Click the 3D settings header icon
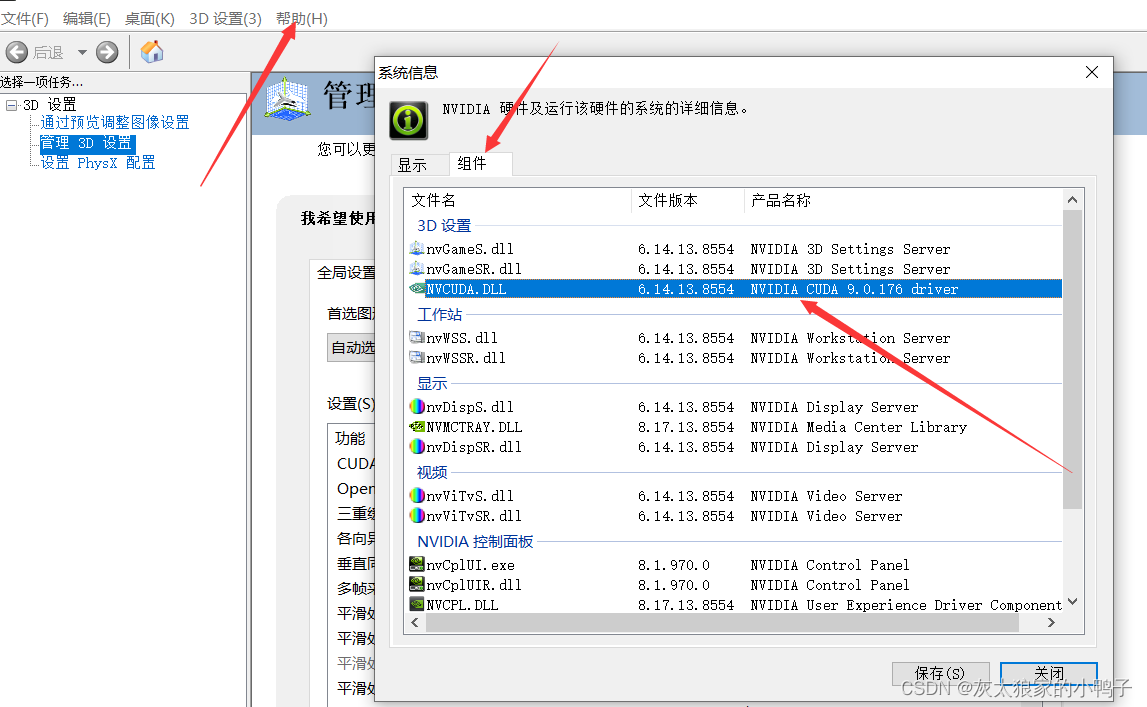The height and width of the screenshot is (707, 1147). 287,99
